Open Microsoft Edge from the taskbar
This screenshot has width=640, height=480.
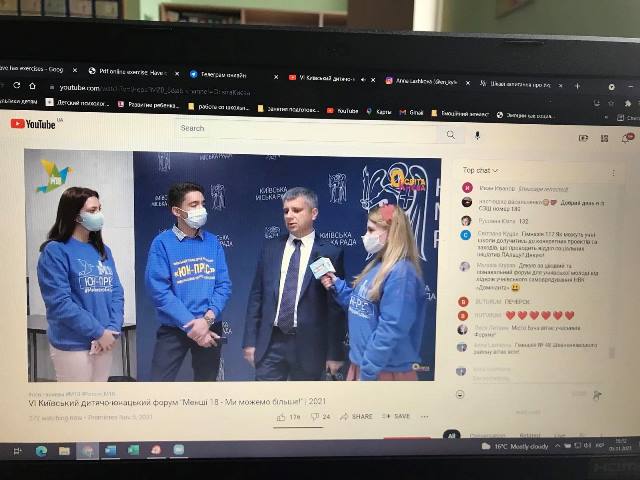[42, 451]
